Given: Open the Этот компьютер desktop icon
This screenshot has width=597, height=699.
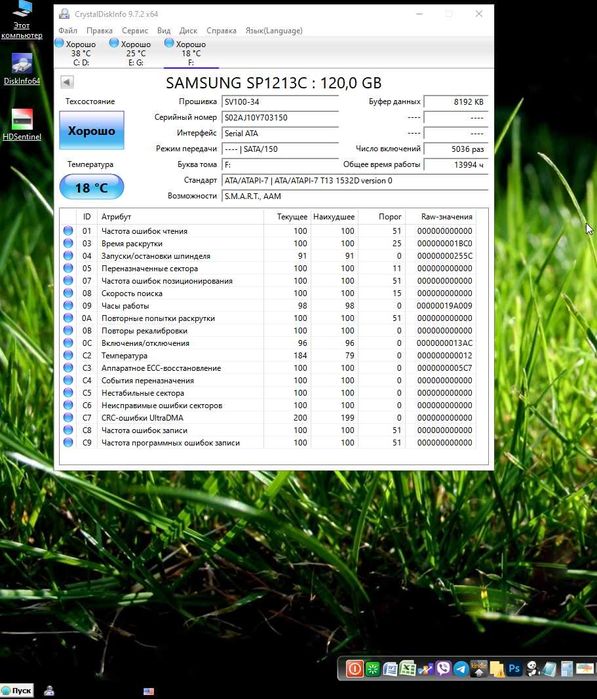Looking at the screenshot, I should coord(21,20).
